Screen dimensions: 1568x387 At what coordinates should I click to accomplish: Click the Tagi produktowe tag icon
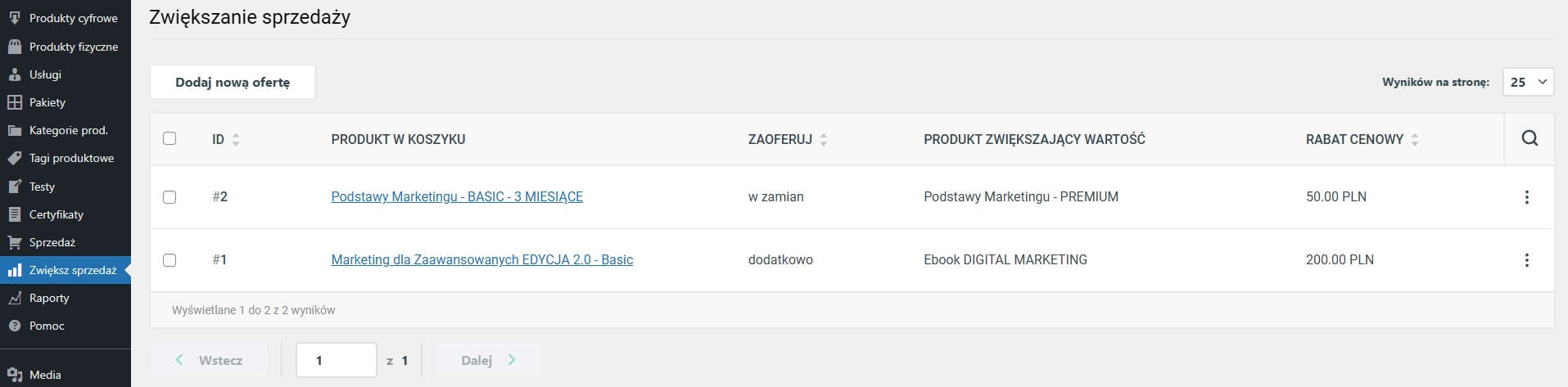click(x=14, y=158)
